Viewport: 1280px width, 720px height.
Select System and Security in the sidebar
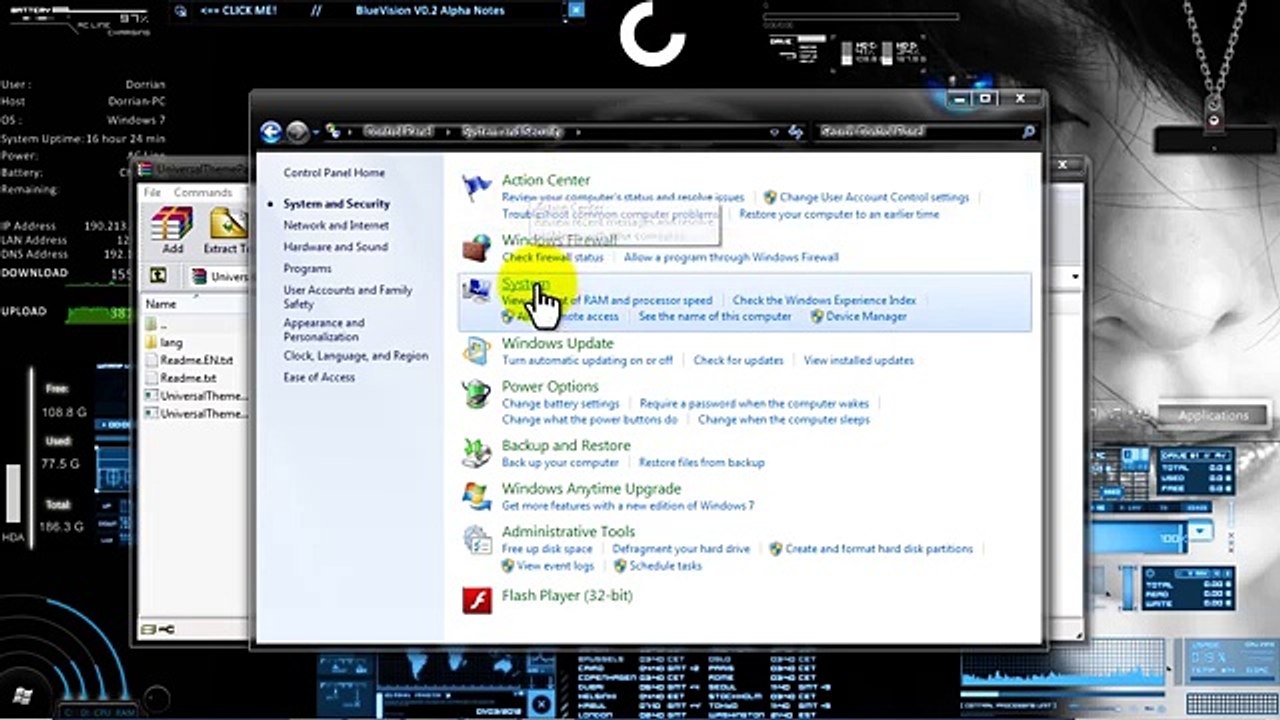click(x=336, y=204)
